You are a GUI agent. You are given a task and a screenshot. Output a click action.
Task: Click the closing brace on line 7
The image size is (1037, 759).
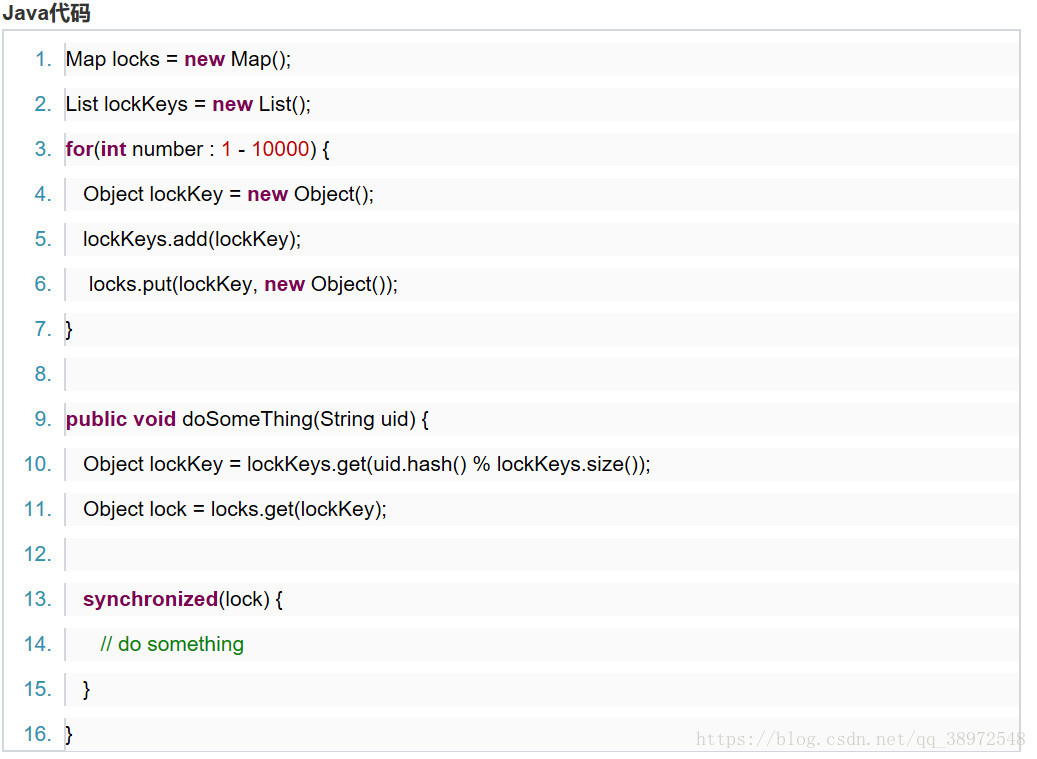click(x=69, y=329)
